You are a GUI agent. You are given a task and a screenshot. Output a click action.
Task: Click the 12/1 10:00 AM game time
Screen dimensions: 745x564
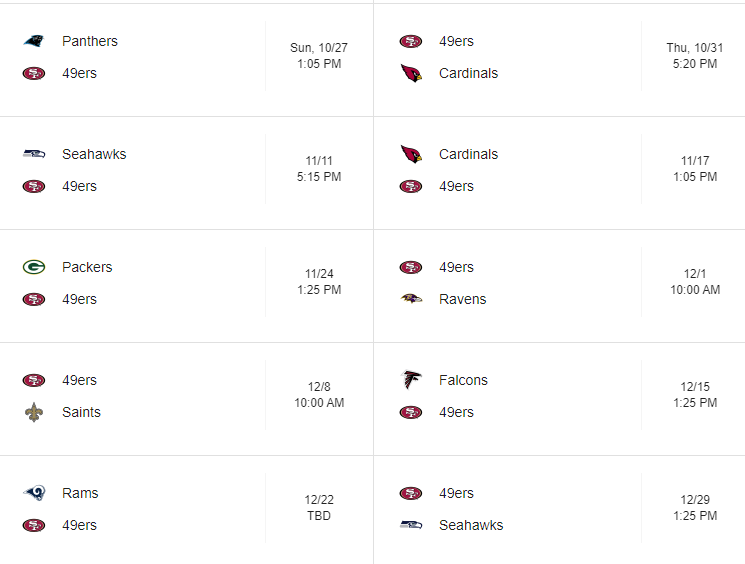(x=695, y=282)
